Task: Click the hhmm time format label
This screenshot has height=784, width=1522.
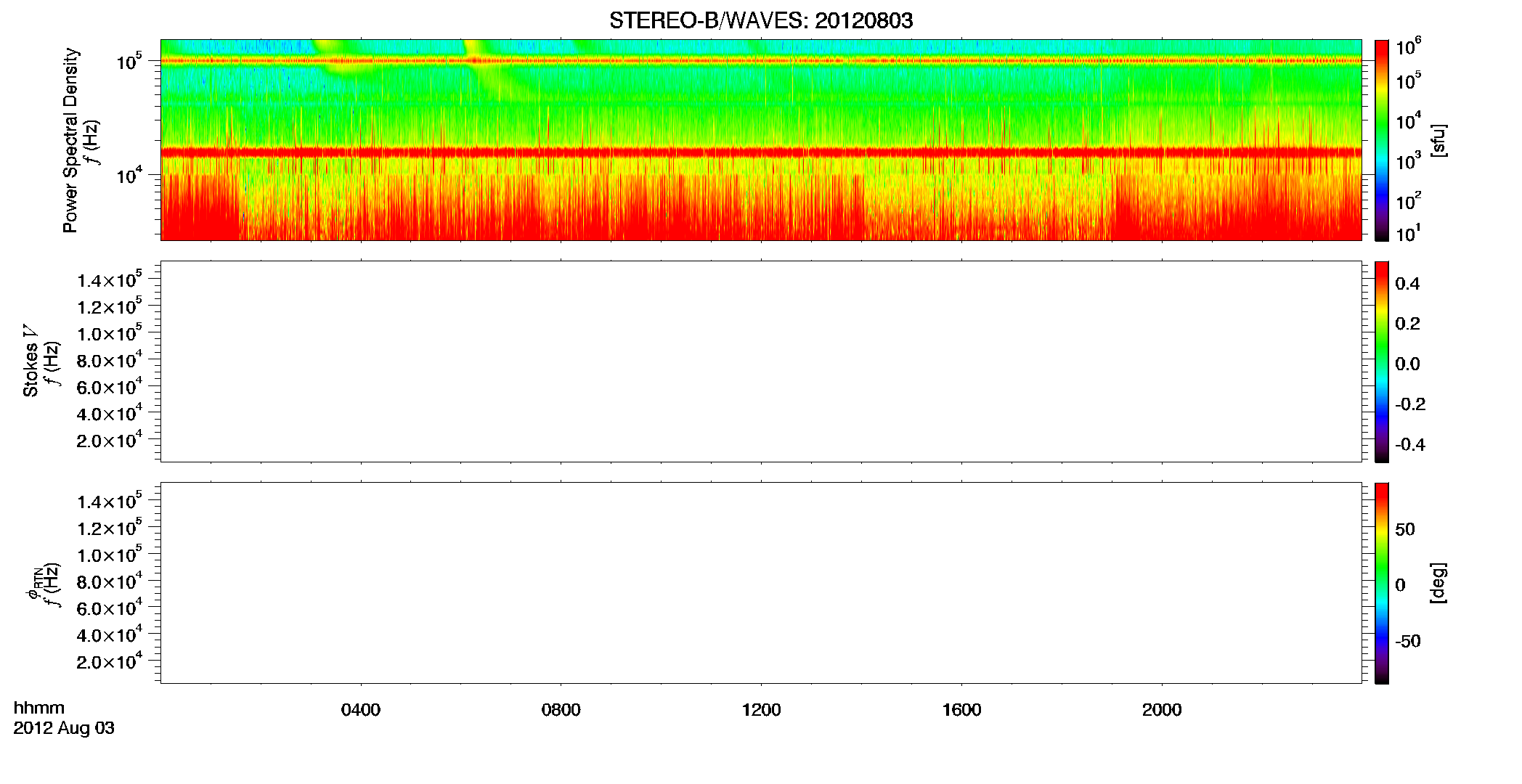Action: (39, 709)
